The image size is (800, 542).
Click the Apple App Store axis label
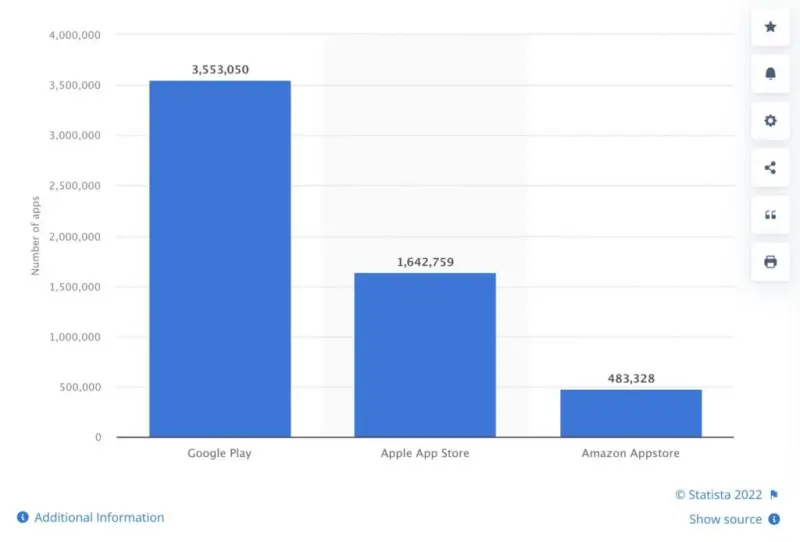(425, 453)
